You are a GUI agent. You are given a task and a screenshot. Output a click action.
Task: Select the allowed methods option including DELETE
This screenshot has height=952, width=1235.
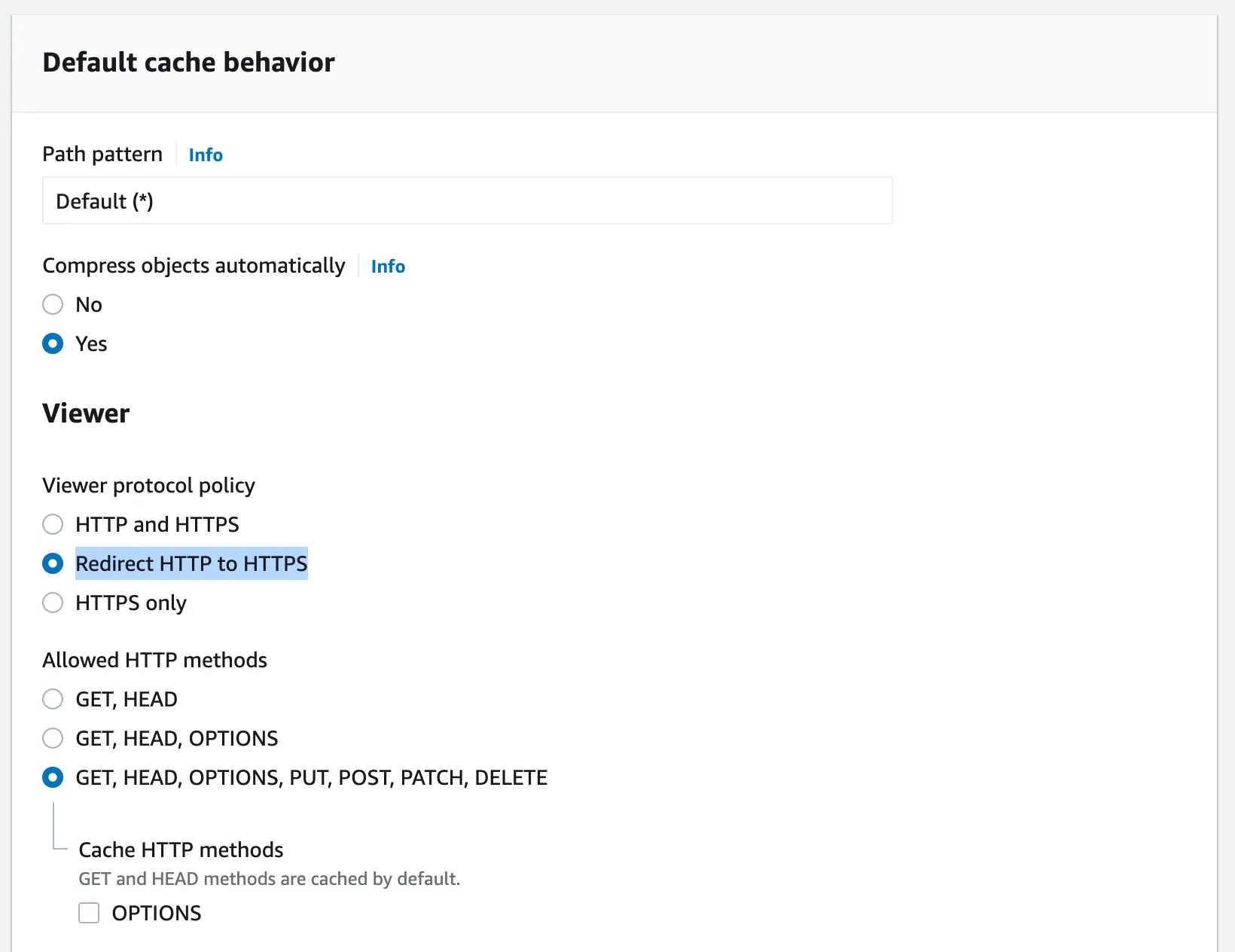tap(53, 777)
